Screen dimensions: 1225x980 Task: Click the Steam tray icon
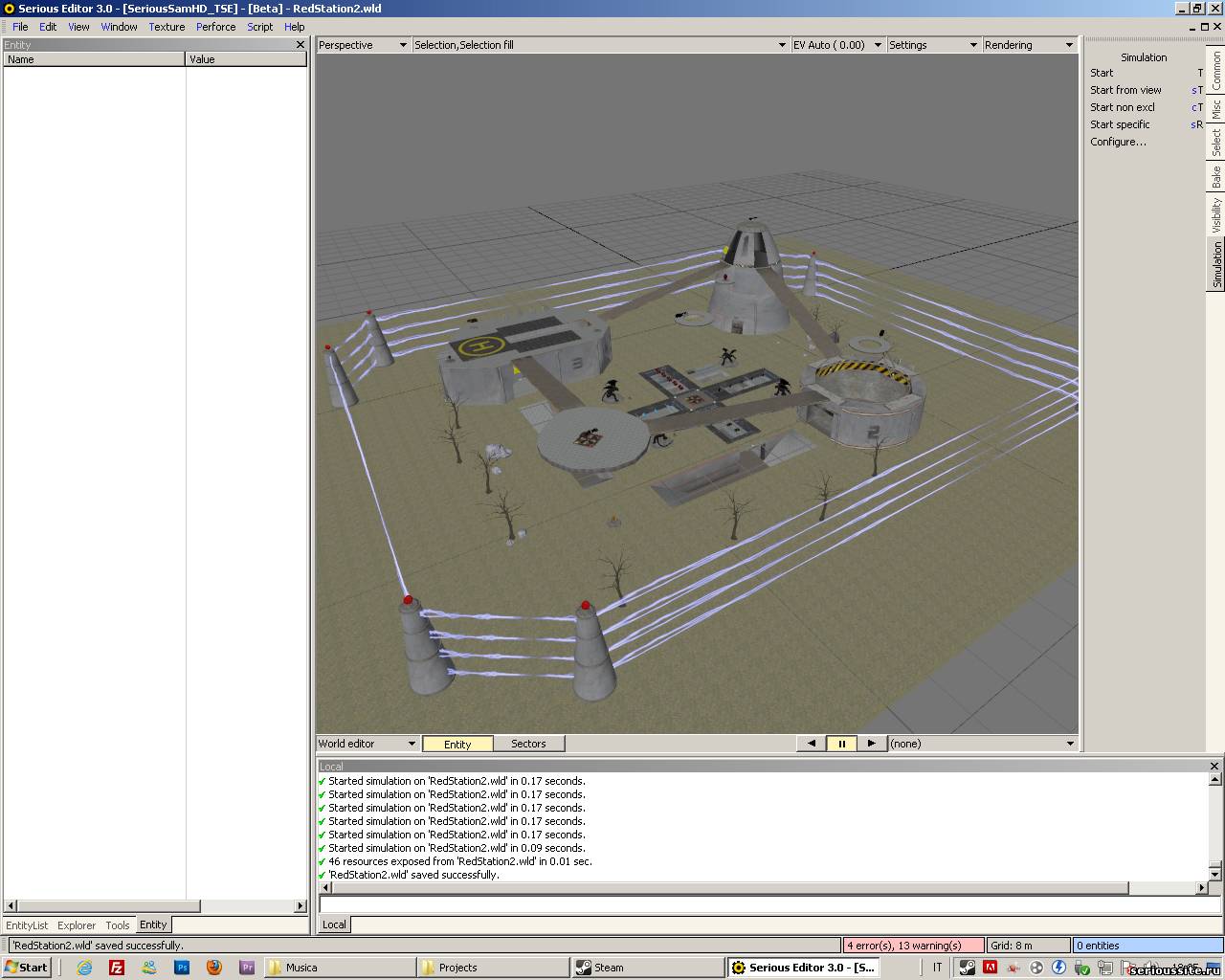(x=968, y=968)
